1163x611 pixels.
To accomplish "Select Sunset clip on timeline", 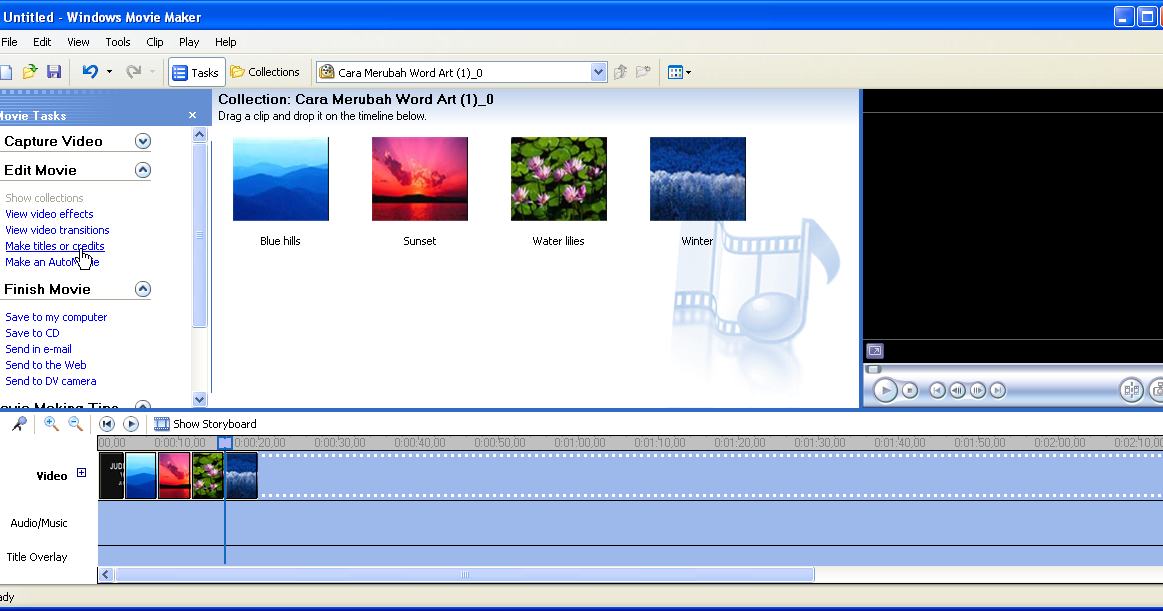I will [174, 475].
